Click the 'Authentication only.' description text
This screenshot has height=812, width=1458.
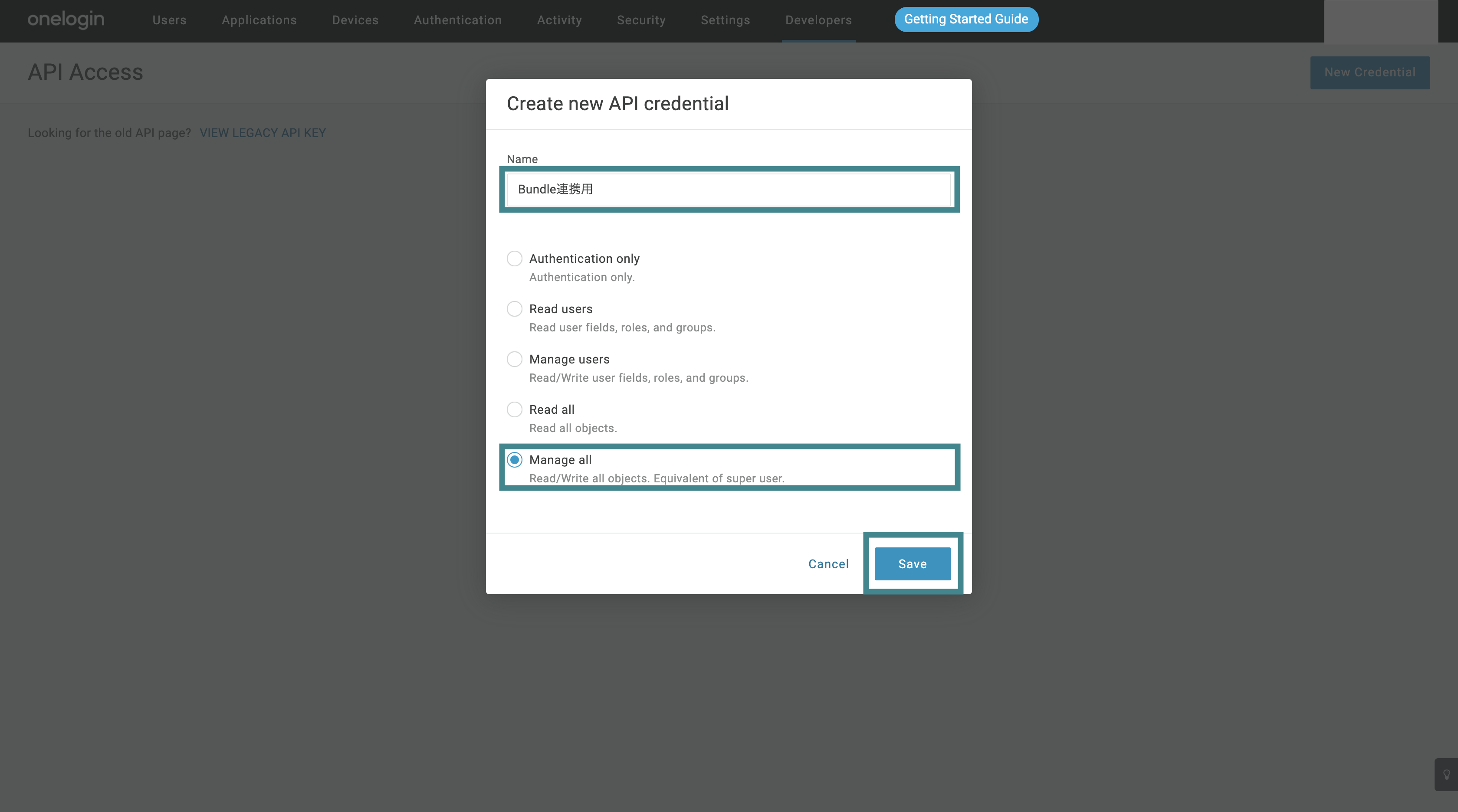click(x=582, y=277)
